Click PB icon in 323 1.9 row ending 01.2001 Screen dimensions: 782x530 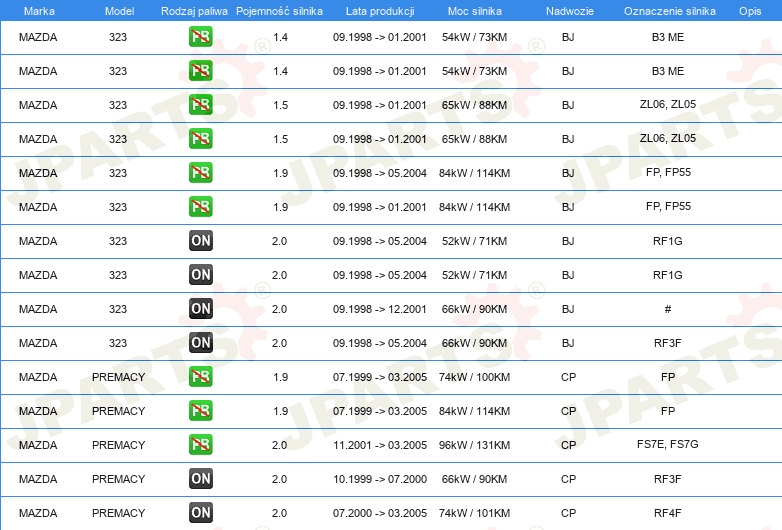[201, 207]
